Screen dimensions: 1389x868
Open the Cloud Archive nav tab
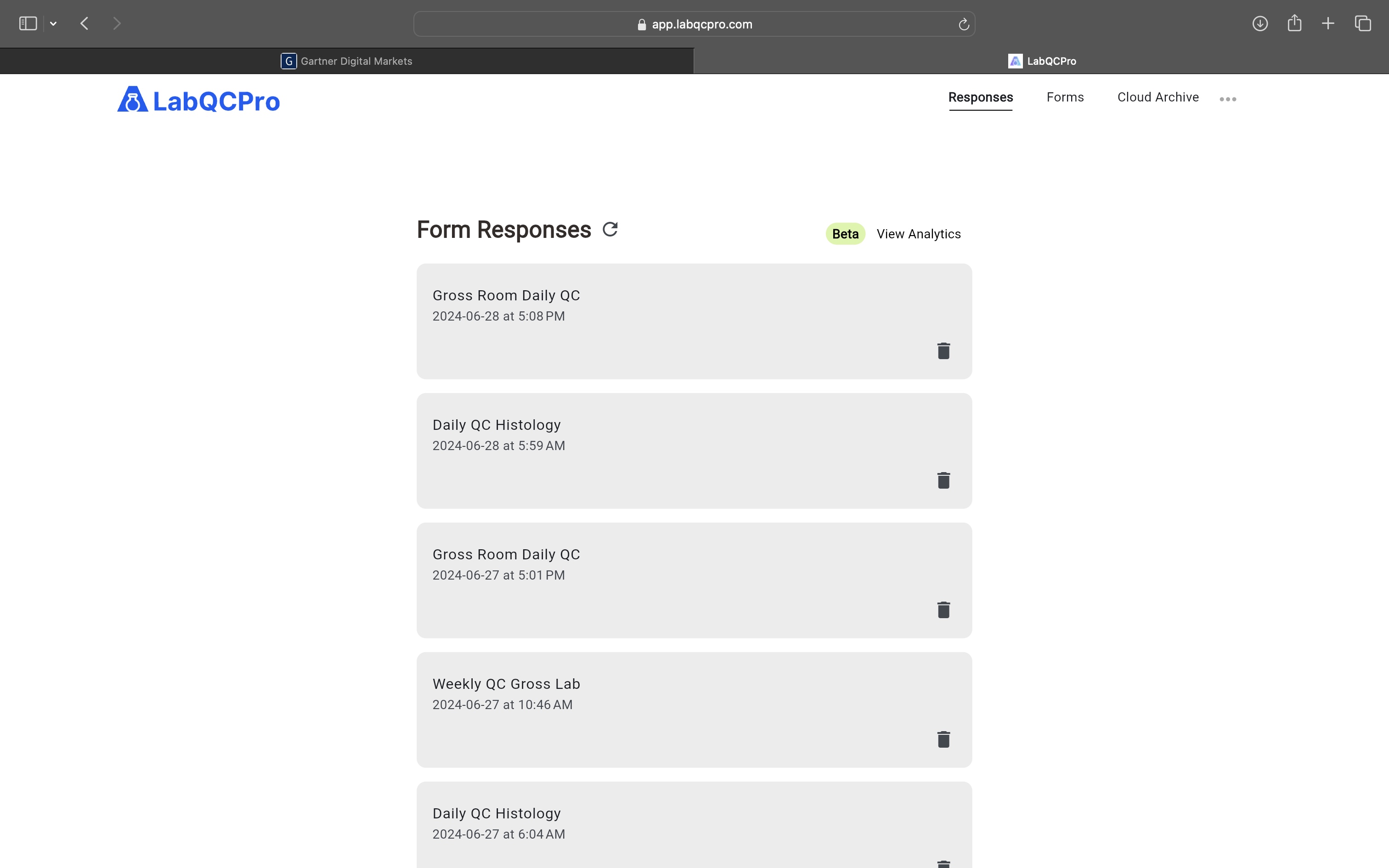(1157, 97)
